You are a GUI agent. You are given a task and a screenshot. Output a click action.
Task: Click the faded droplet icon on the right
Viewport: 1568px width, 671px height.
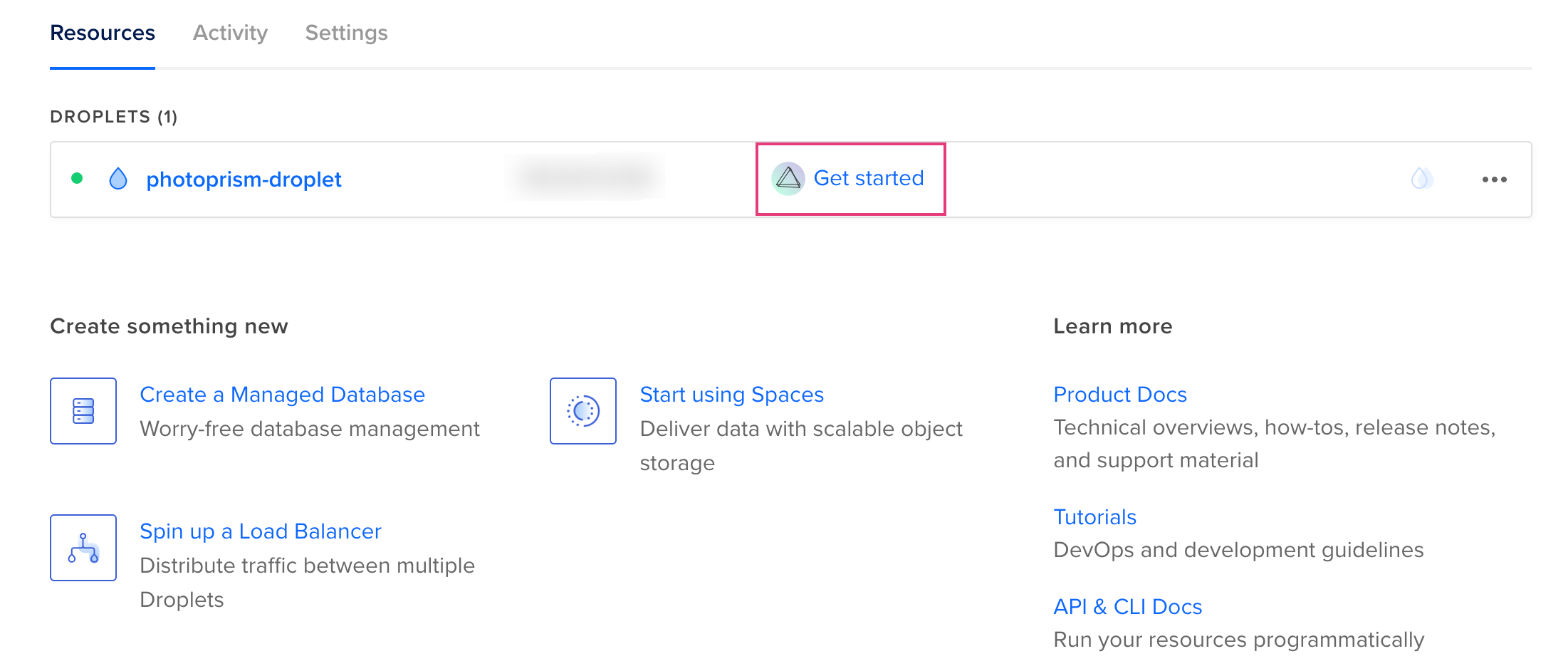pos(1421,178)
